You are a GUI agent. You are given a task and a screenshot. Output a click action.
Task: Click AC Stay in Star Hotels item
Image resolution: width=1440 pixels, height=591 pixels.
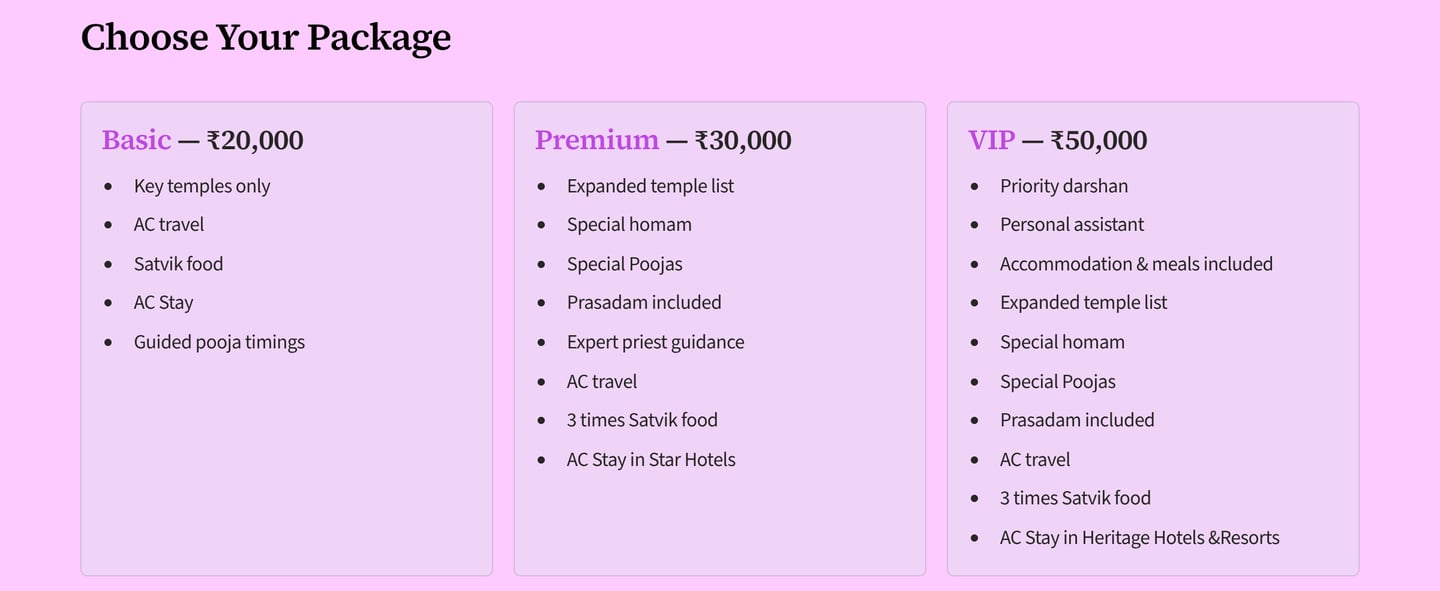(x=651, y=460)
